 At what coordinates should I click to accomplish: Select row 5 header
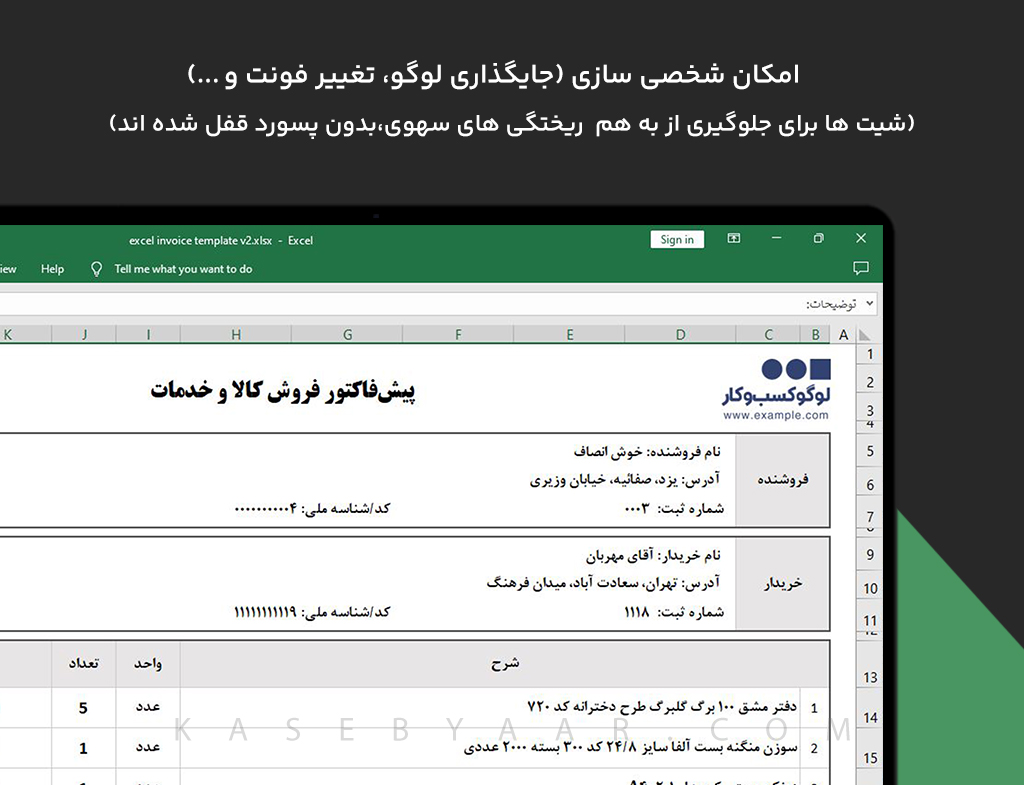point(869,451)
